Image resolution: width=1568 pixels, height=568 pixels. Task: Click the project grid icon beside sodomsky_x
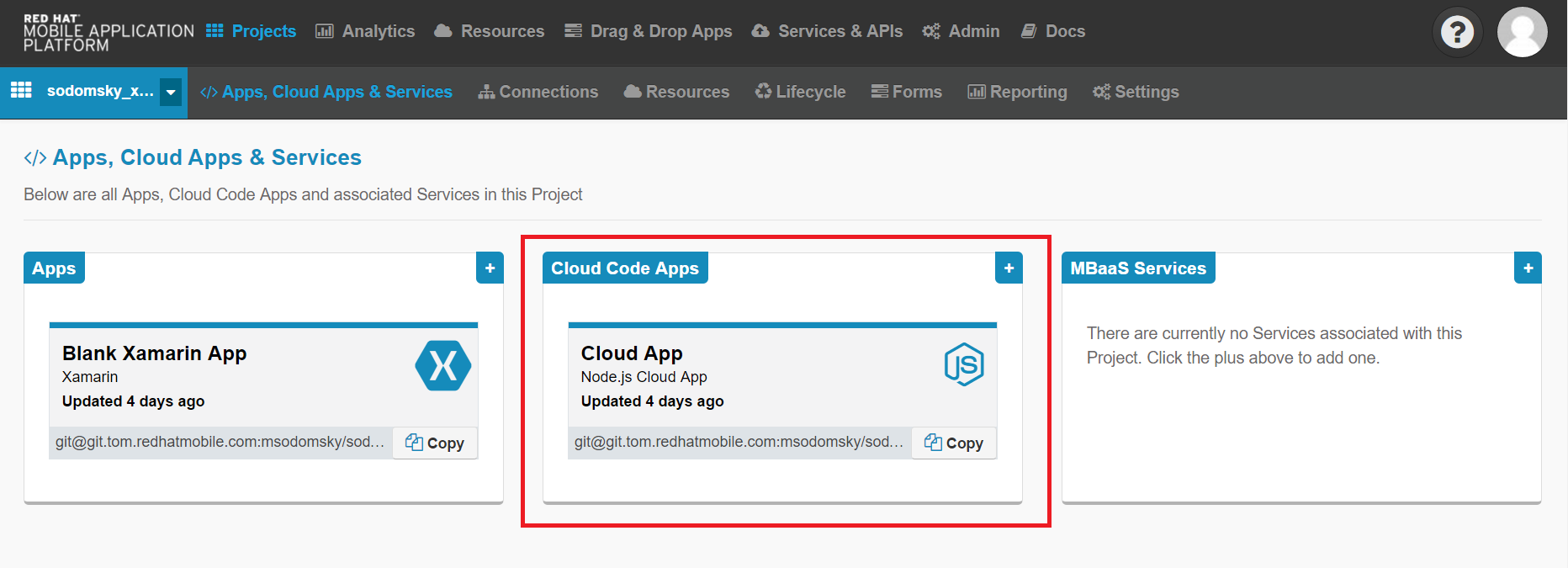pos(21,91)
